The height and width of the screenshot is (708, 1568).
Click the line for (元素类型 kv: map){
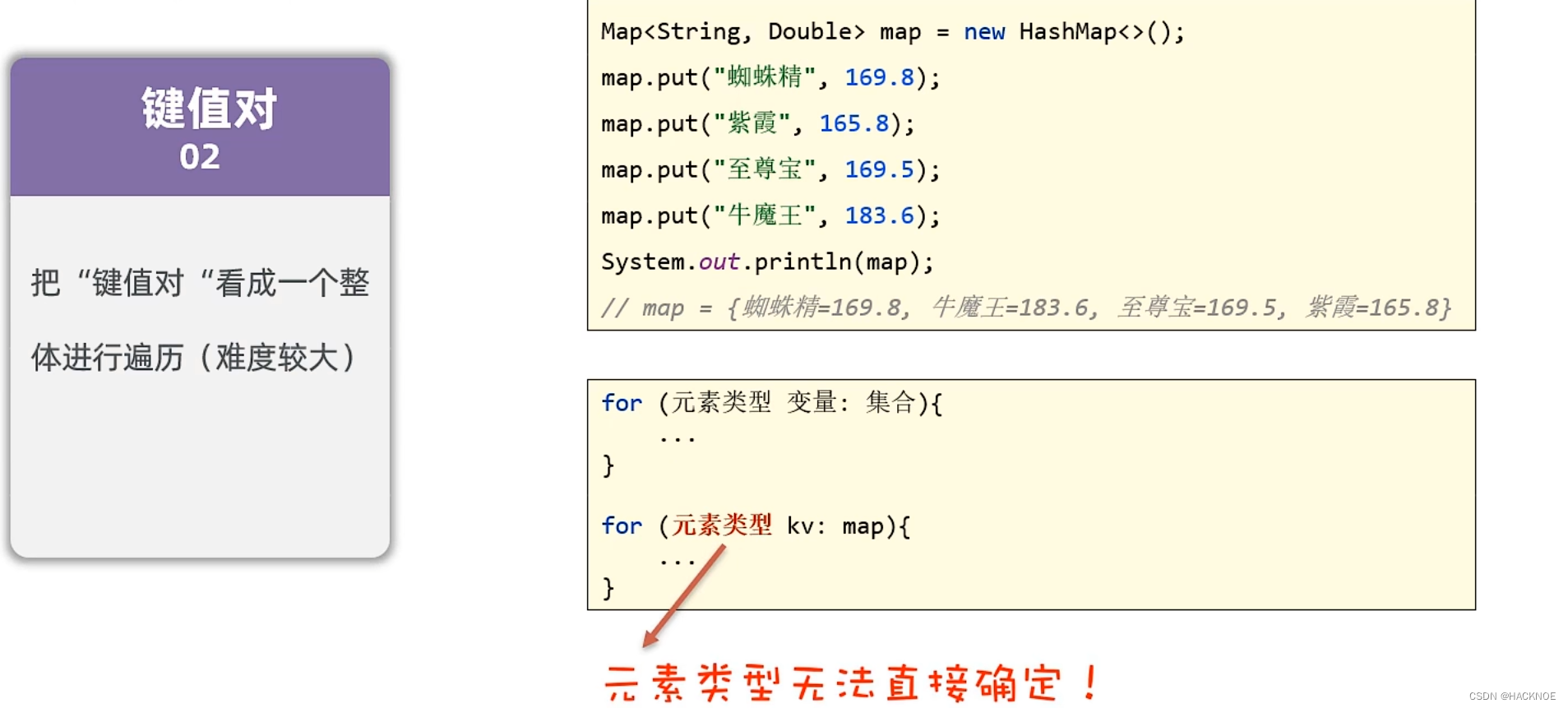[x=756, y=525]
